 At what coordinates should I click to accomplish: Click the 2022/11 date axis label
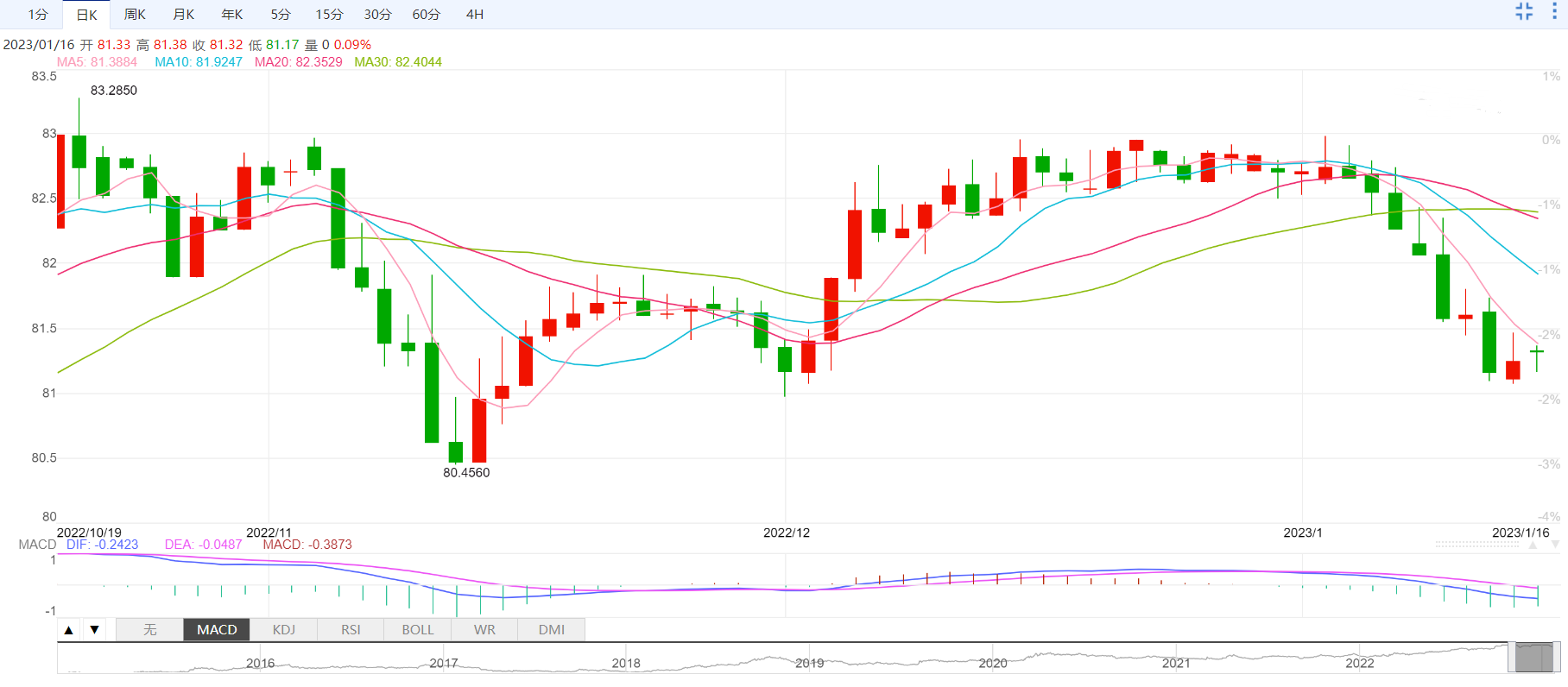(x=269, y=533)
